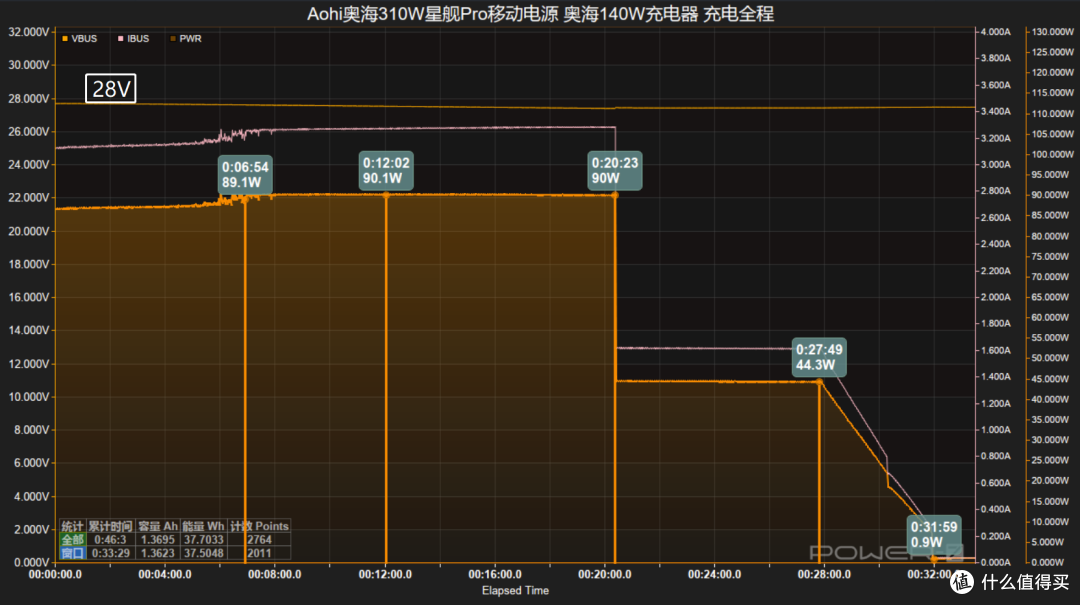The height and width of the screenshot is (605, 1080).
Task: Click the 2011 points value
Action: coord(259,553)
